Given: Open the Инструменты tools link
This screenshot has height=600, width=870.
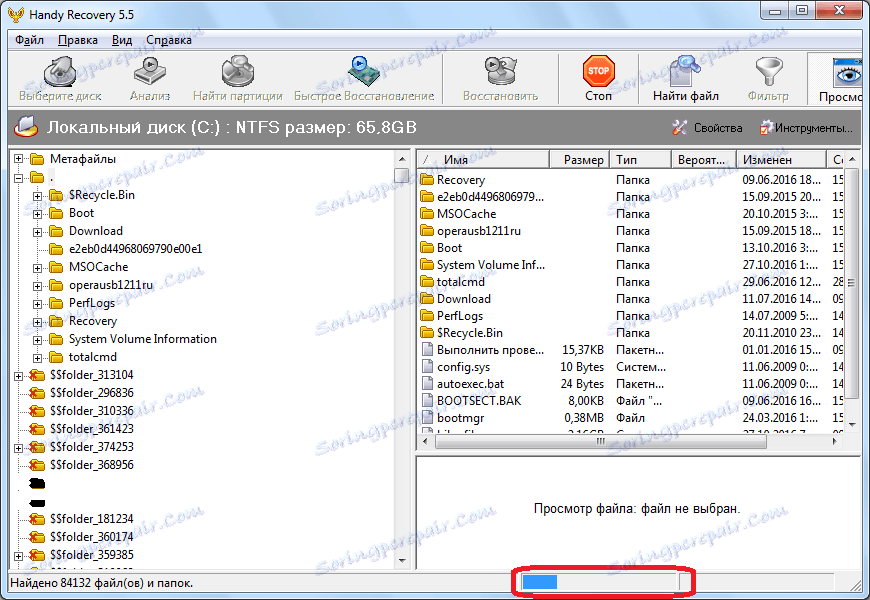Looking at the screenshot, I should tap(806, 128).
